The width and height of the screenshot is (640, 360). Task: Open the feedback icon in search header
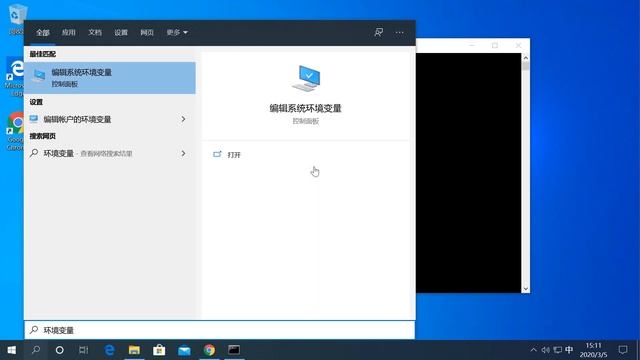coord(378,32)
